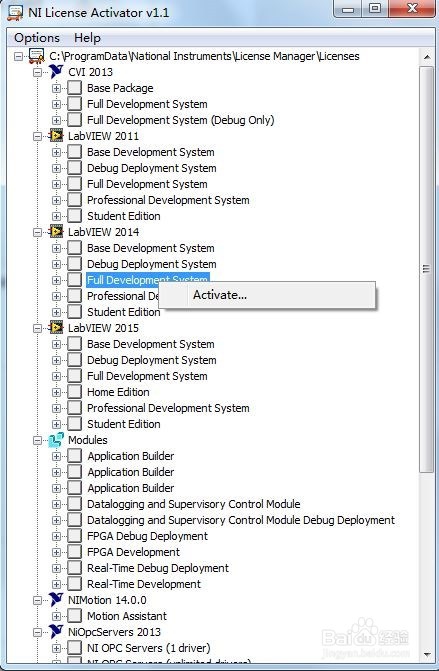439x671 pixels.
Task: Check the Real-Time Development checkbox
Action: coord(74,584)
